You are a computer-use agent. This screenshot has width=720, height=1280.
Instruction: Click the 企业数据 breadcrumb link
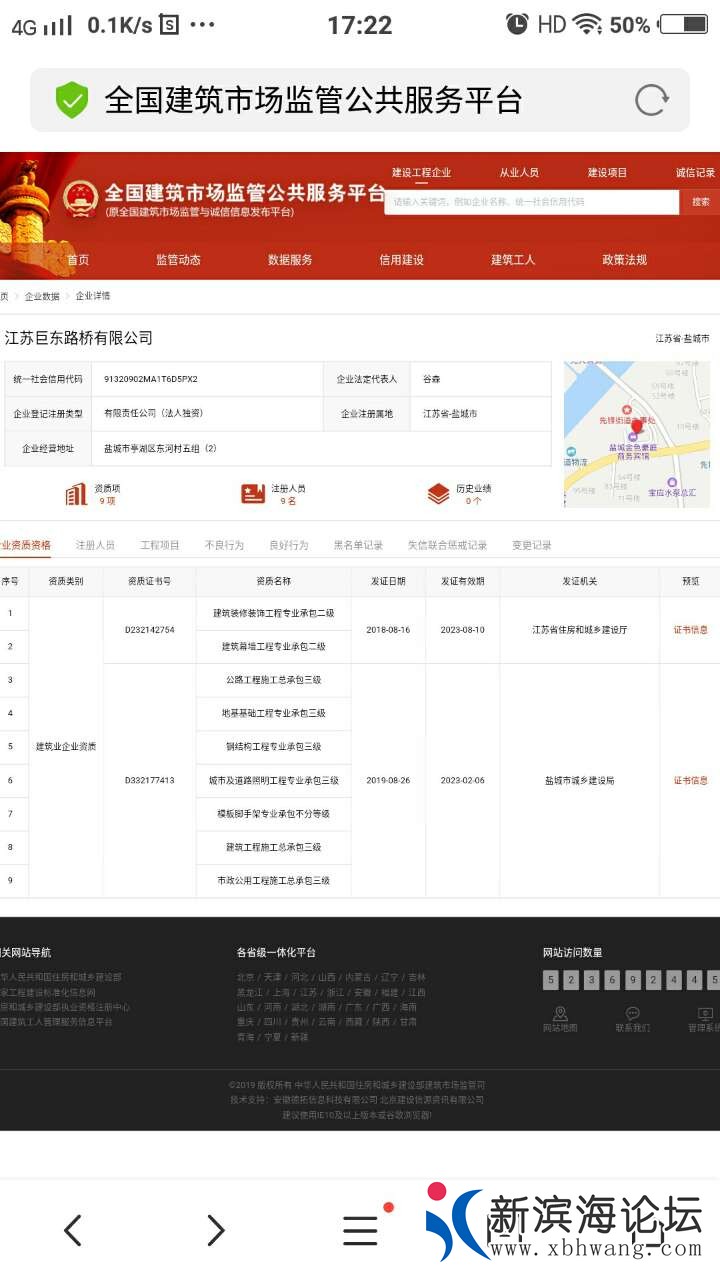pos(42,296)
